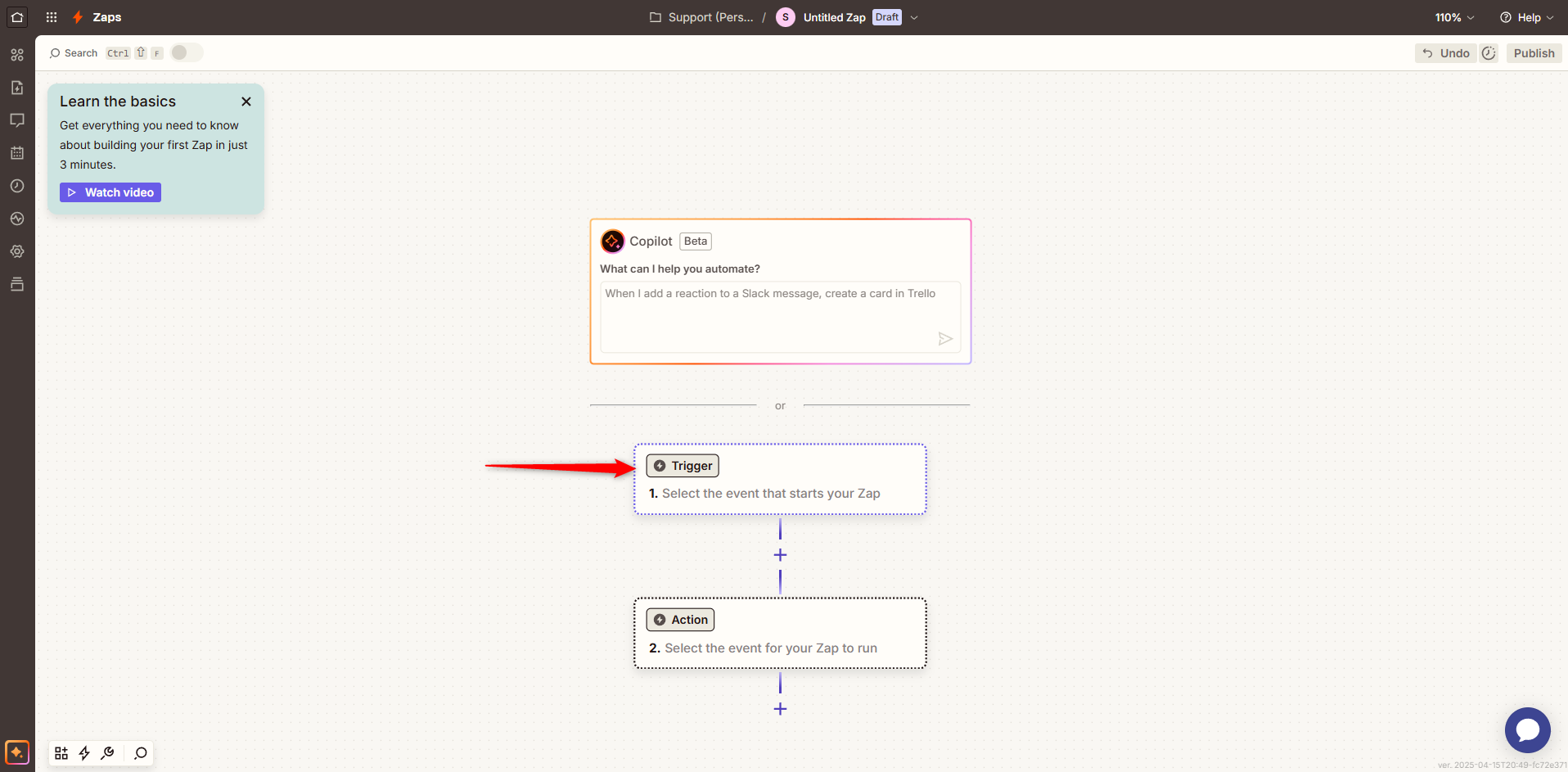Open Zap history clock icon in sidebar
The image size is (1568, 772).
tap(17, 186)
